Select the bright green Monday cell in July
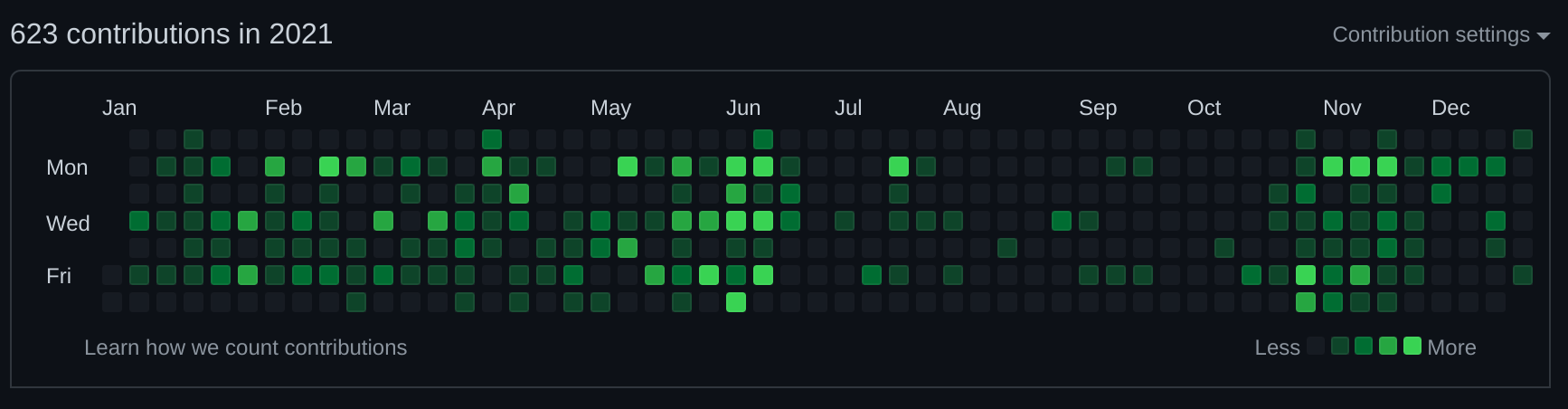 click(x=899, y=166)
